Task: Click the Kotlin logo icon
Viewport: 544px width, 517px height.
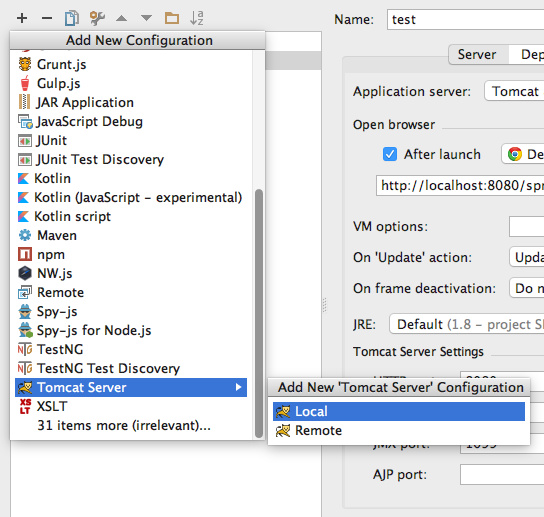Action: tap(23, 178)
